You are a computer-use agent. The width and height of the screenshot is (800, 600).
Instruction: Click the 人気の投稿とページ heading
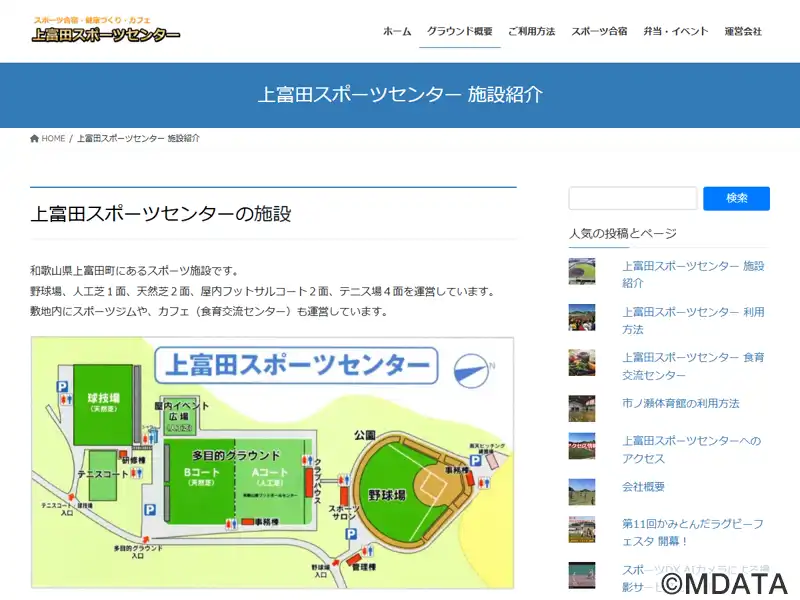(622, 234)
